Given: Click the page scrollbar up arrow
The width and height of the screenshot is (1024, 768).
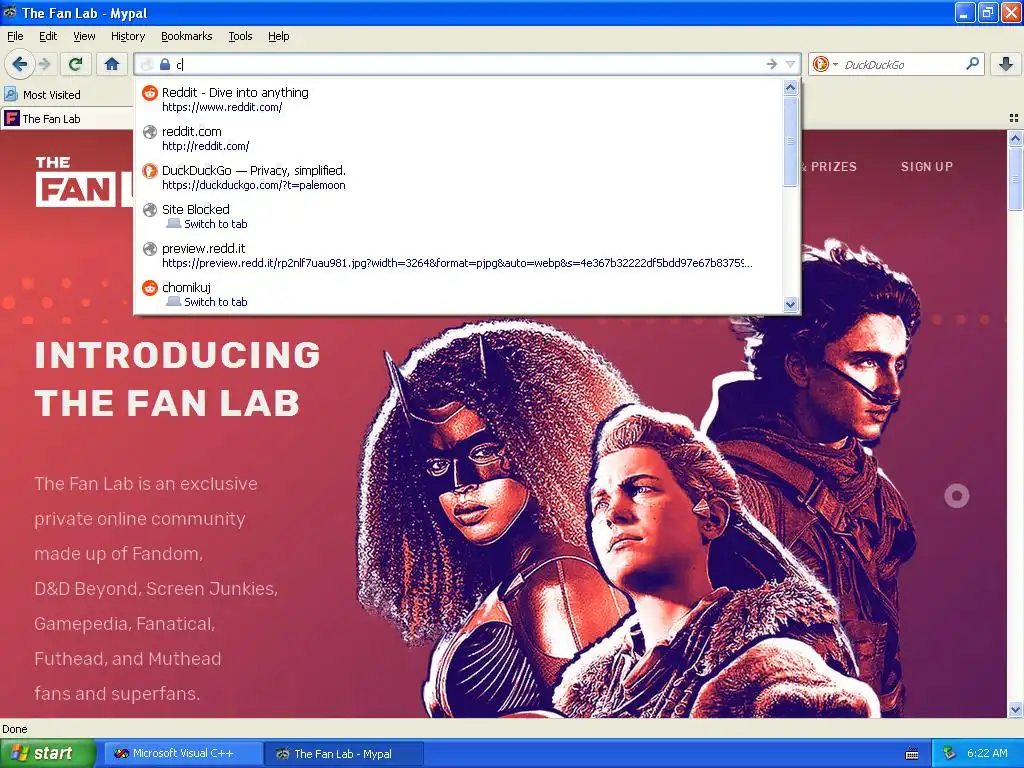Looking at the screenshot, I should pyautogui.click(x=1015, y=138).
